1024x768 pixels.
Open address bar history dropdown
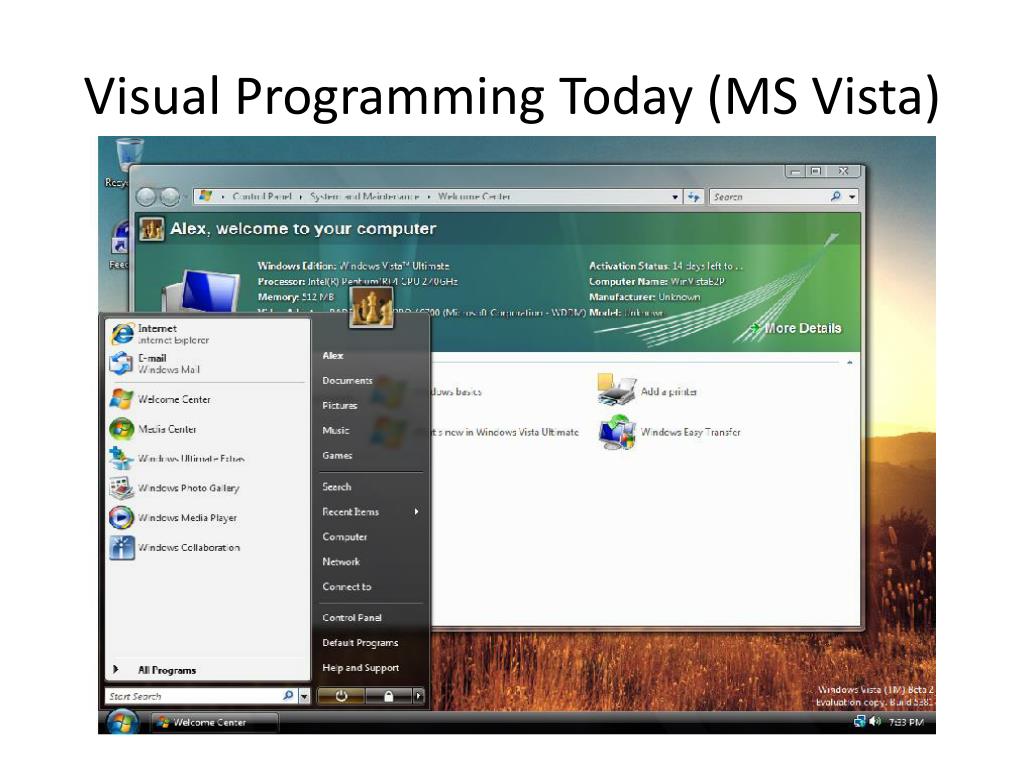pos(675,197)
